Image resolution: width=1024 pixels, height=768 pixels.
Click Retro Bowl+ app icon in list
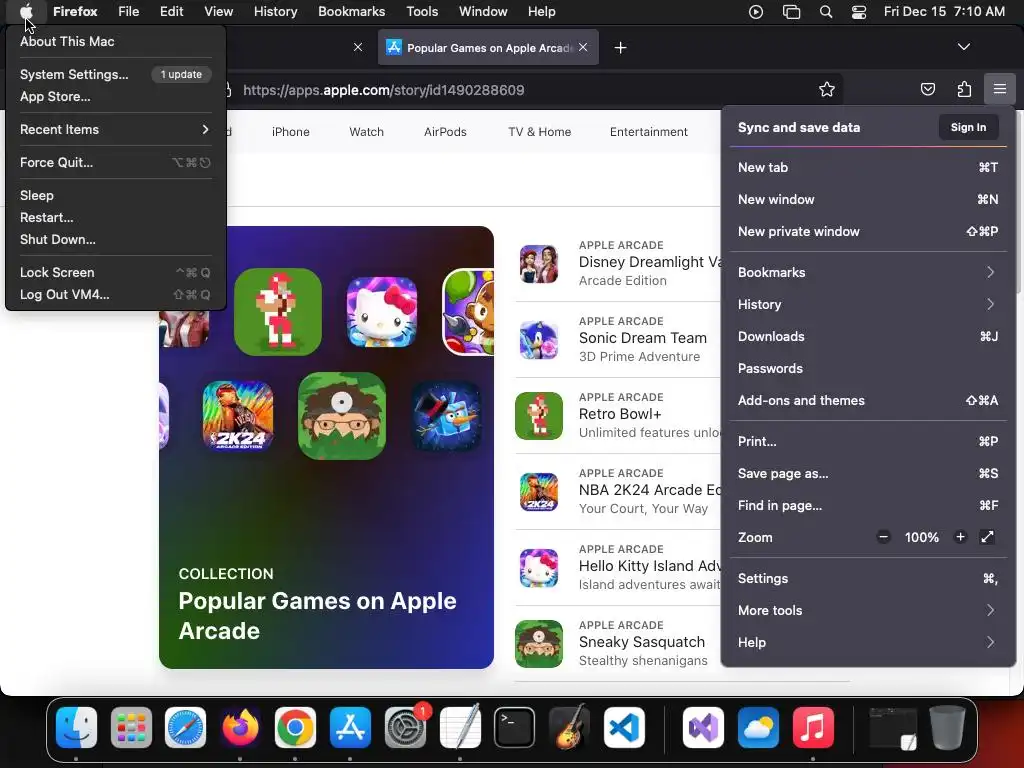pos(539,416)
